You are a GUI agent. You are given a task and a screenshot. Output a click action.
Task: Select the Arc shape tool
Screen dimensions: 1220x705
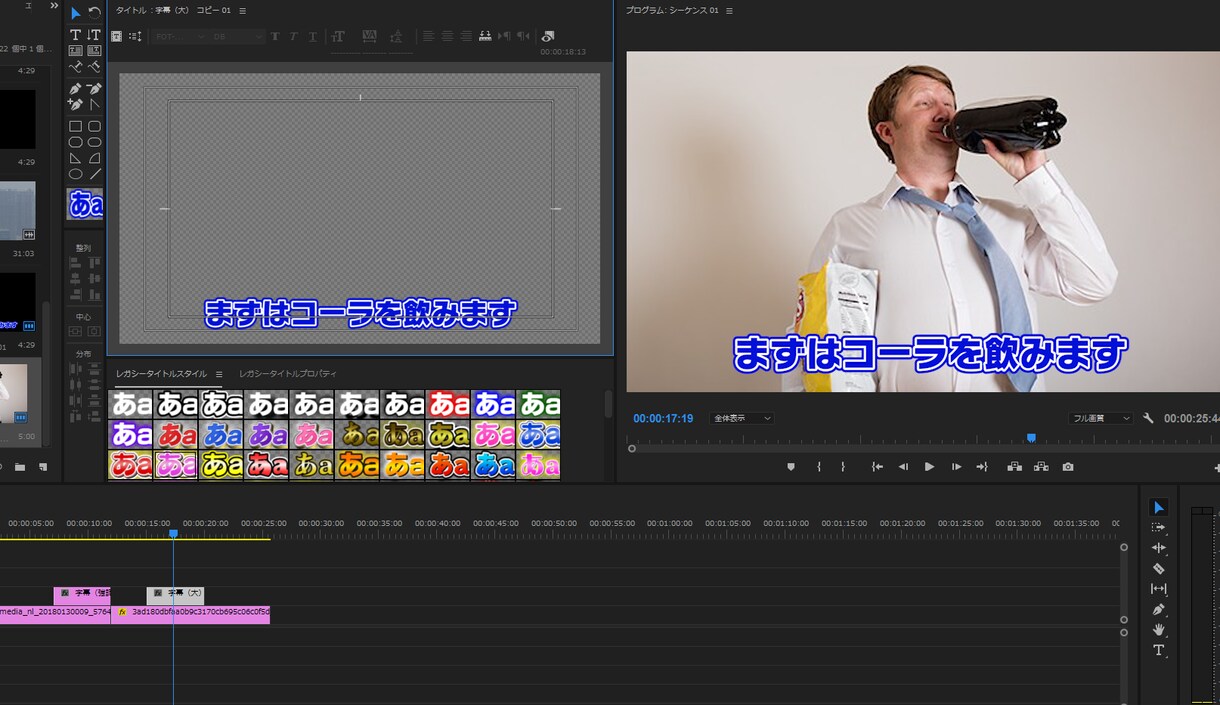94,158
